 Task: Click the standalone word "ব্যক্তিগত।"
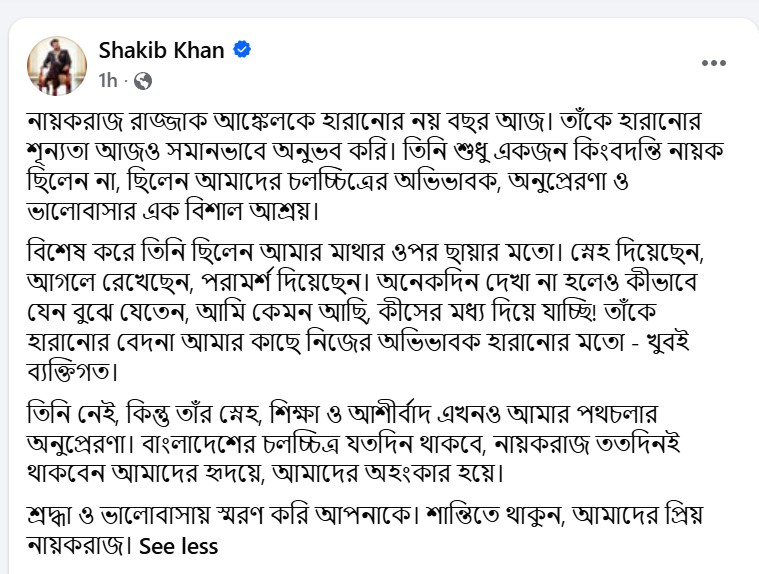(x=73, y=372)
